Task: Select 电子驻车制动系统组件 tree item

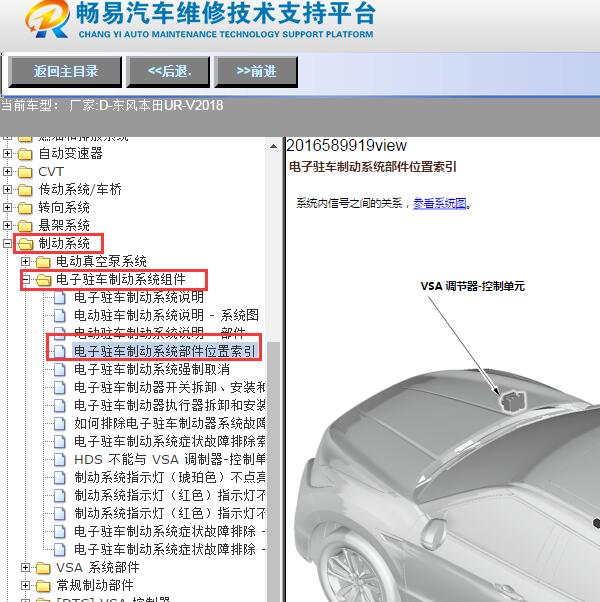Action: click(121, 280)
